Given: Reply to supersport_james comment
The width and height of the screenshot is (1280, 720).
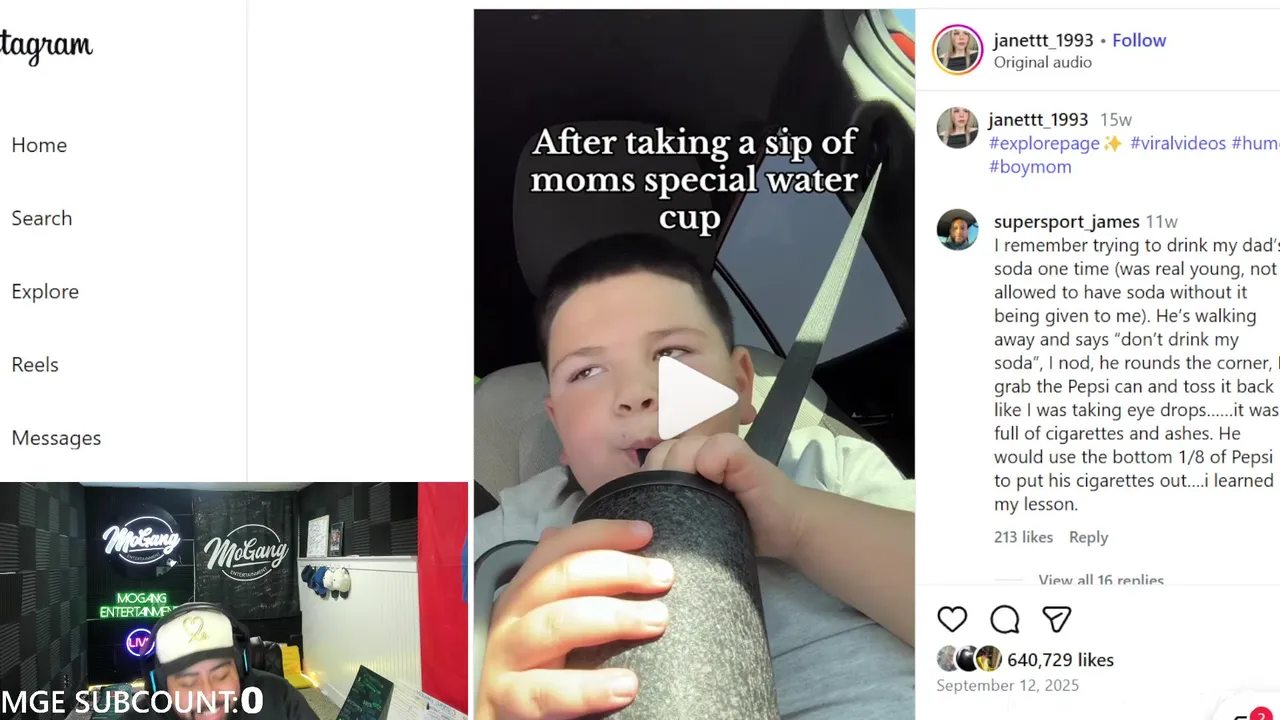Looking at the screenshot, I should point(1088,537).
